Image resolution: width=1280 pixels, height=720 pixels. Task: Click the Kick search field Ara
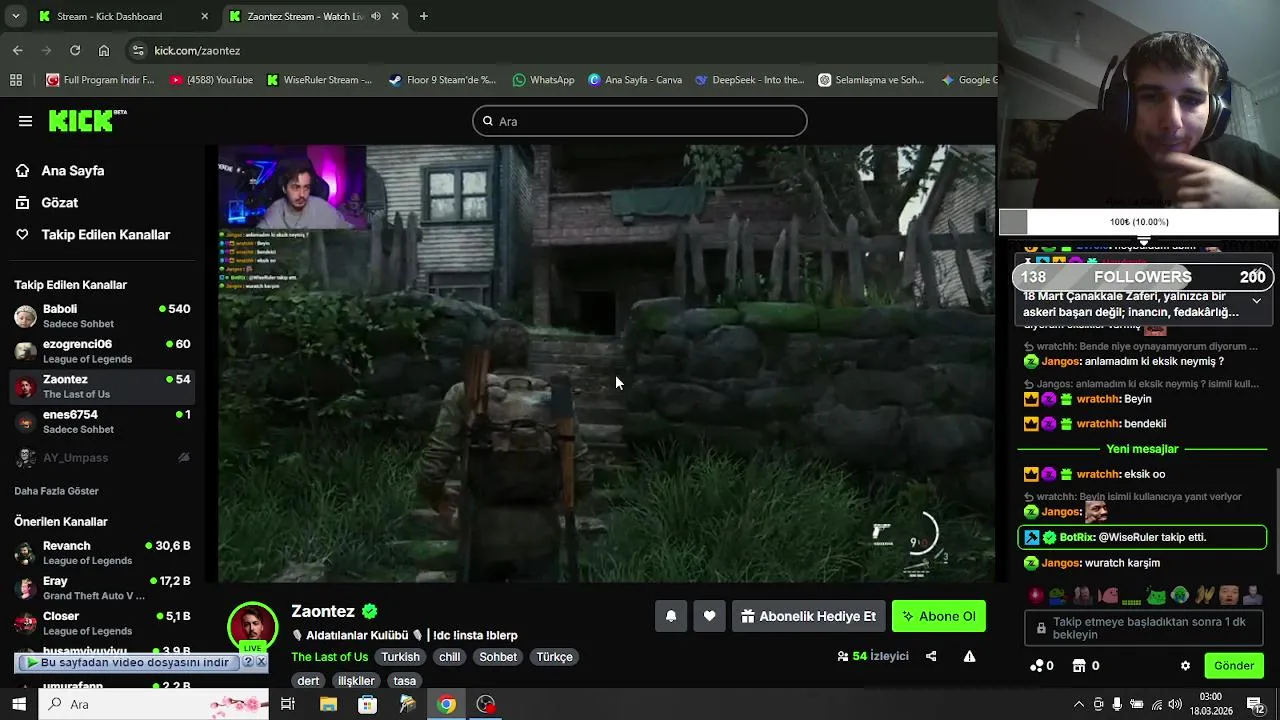(640, 121)
